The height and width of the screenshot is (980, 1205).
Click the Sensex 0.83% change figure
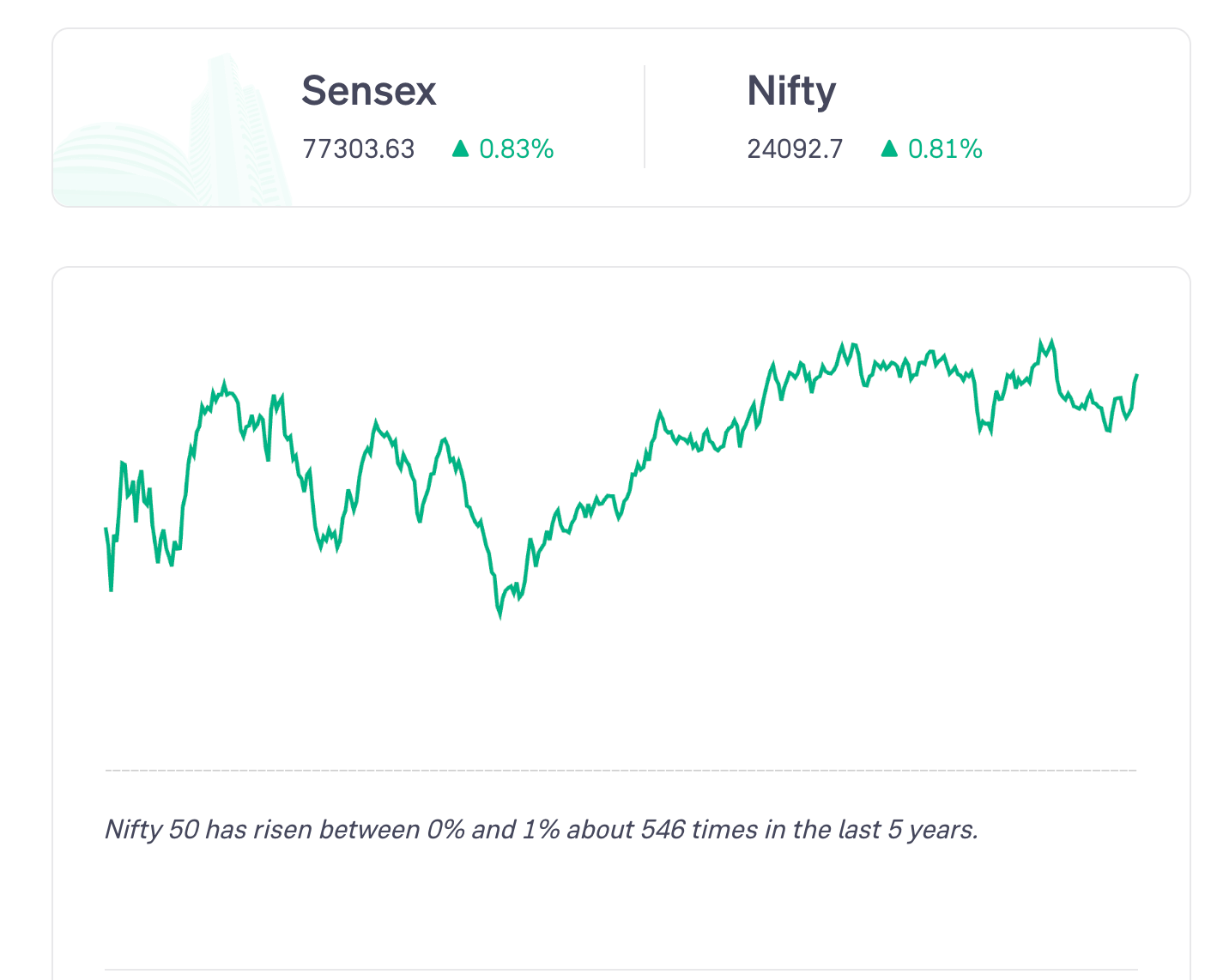[x=516, y=149]
